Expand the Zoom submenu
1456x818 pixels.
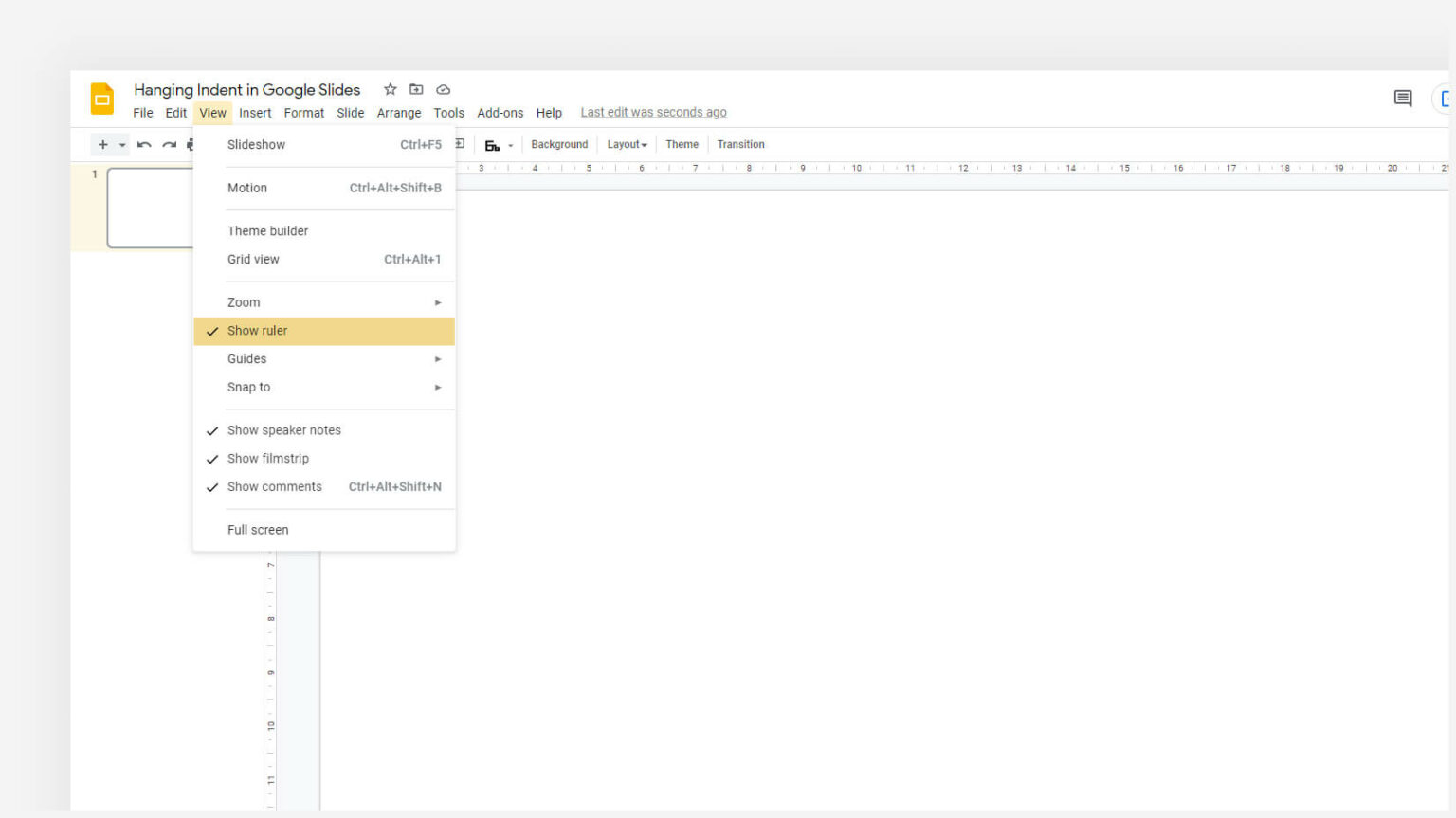(324, 302)
